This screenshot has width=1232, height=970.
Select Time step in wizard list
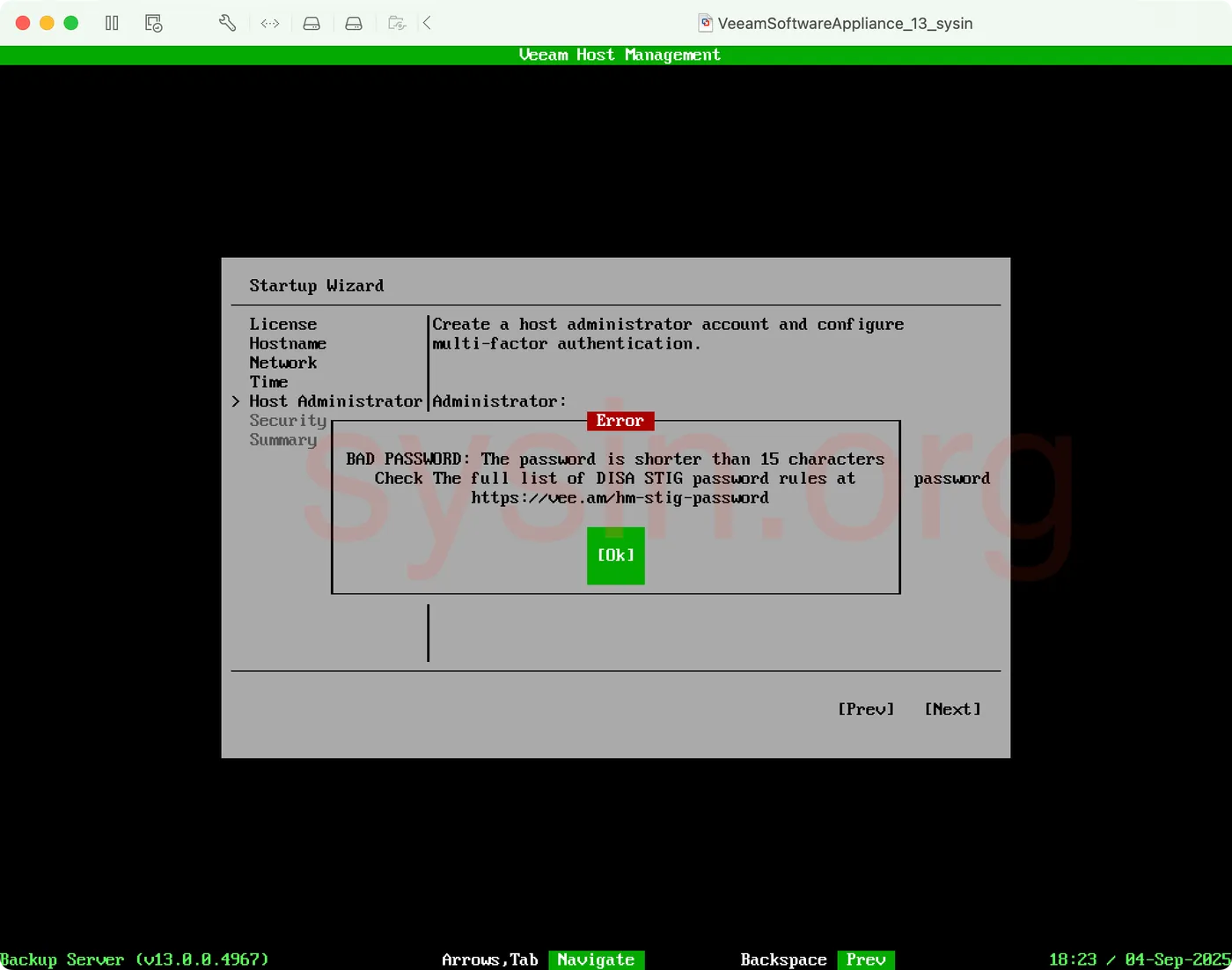pos(268,382)
